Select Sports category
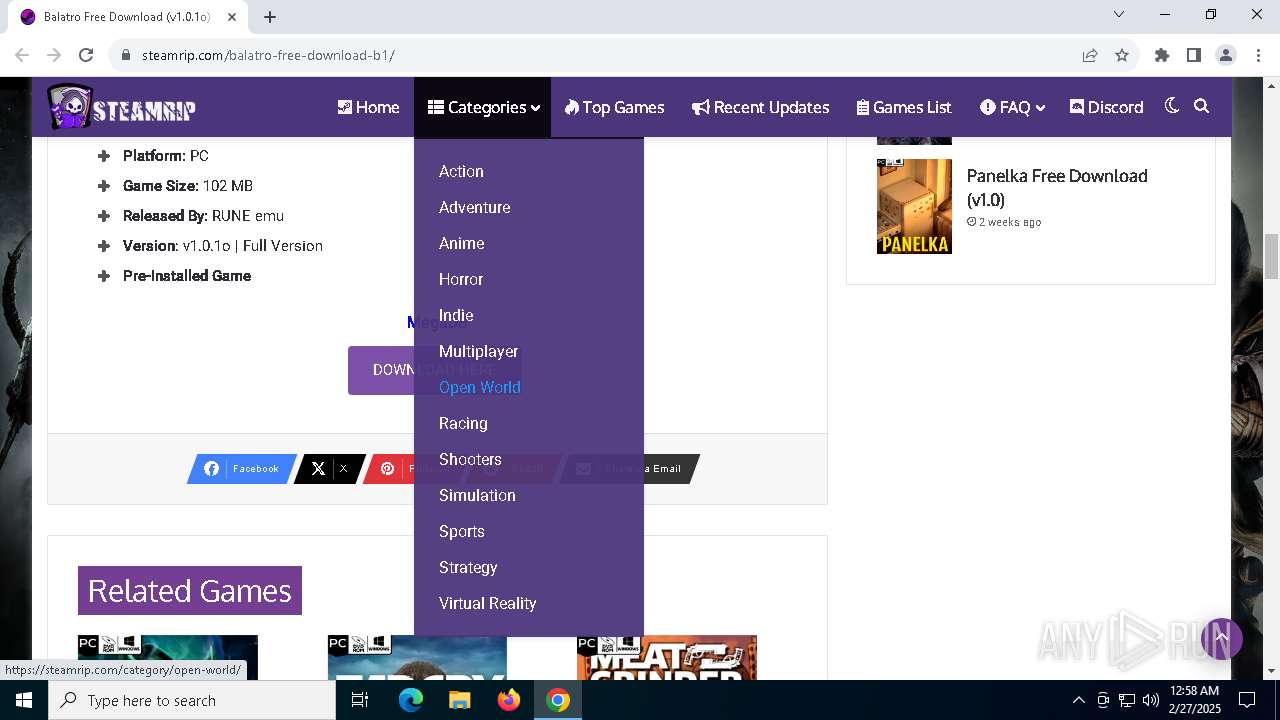This screenshot has width=1280, height=720. [x=461, y=531]
